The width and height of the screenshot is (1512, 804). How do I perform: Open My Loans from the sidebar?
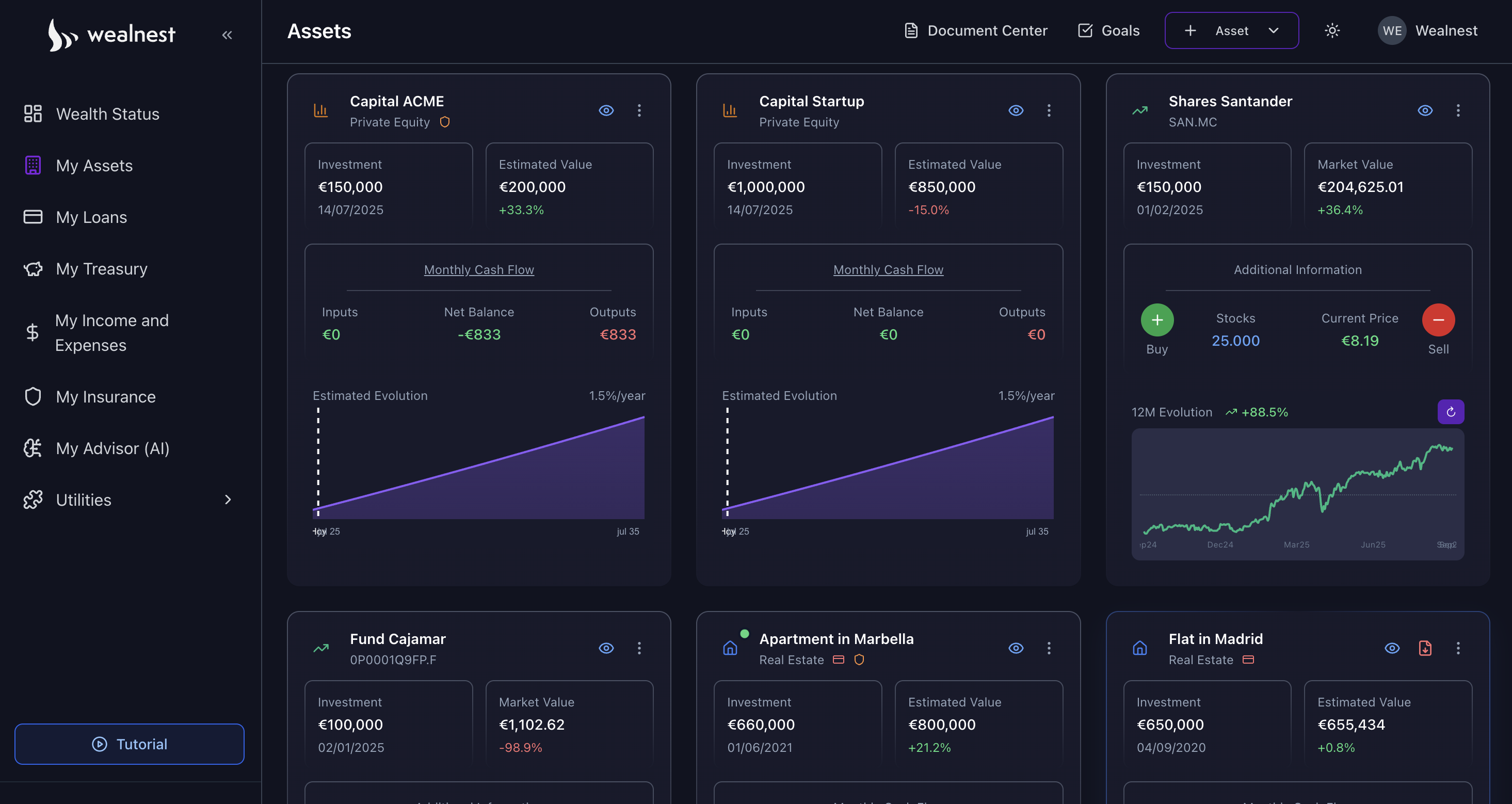point(91,217)
